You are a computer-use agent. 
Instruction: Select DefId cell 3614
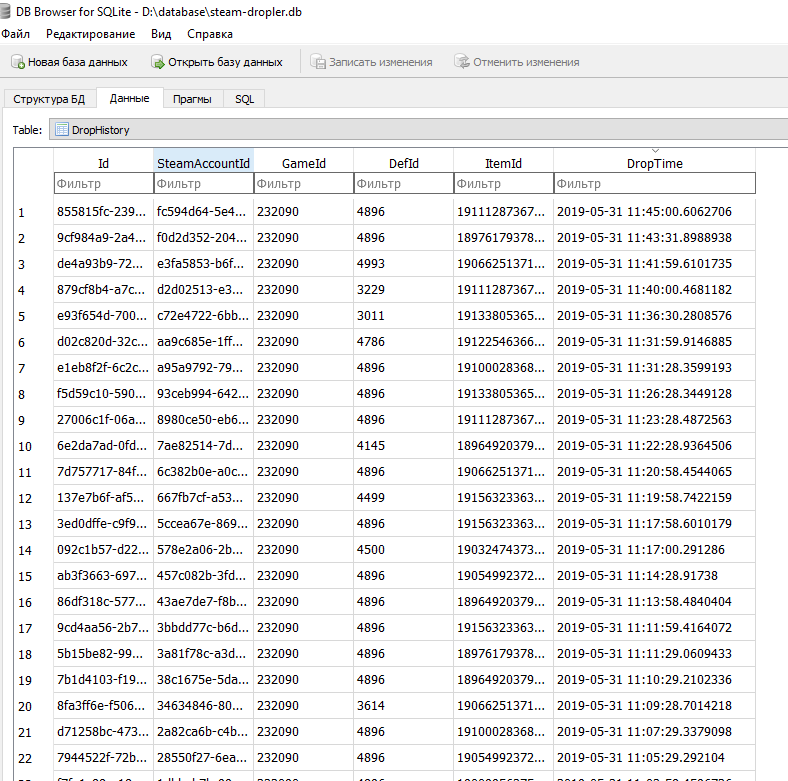point(404,706)
